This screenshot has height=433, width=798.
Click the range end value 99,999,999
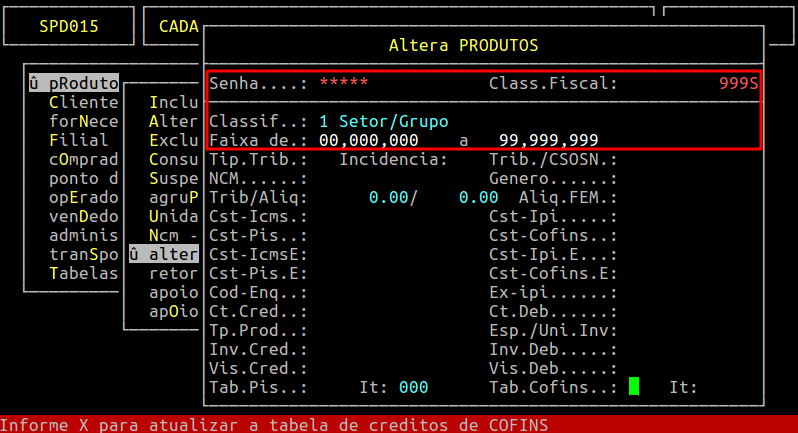click(x=548, y=140)
